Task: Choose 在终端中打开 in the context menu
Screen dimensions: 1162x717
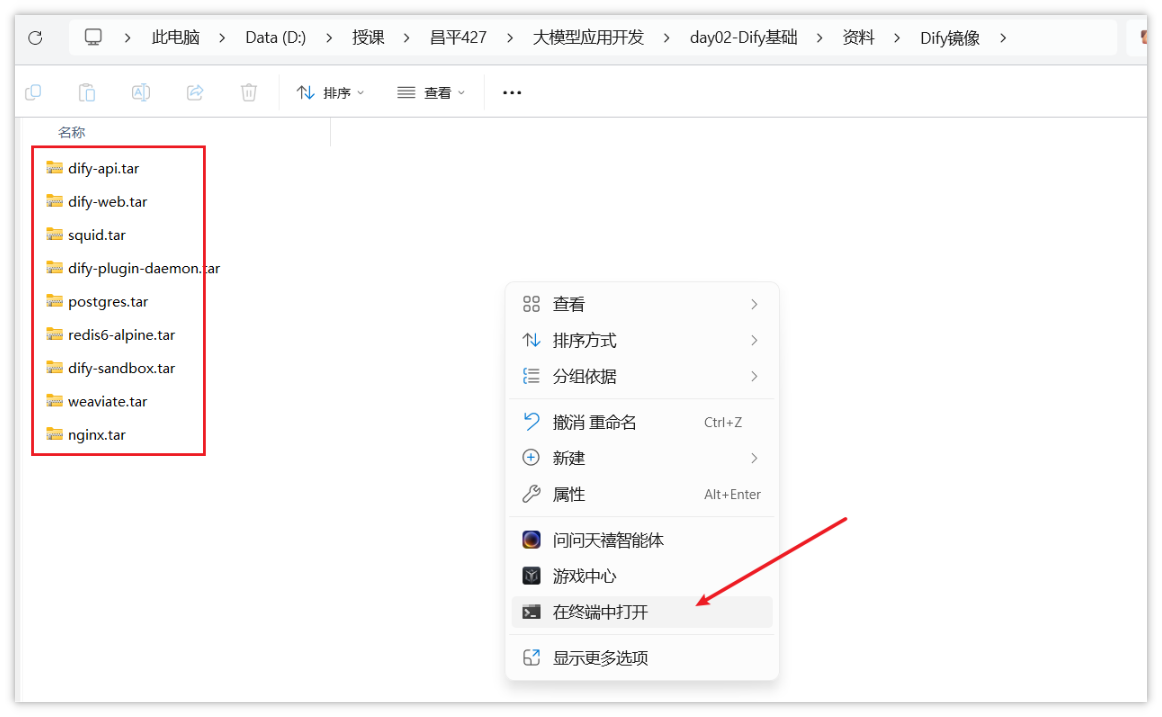Action: [x=642, y=612]
